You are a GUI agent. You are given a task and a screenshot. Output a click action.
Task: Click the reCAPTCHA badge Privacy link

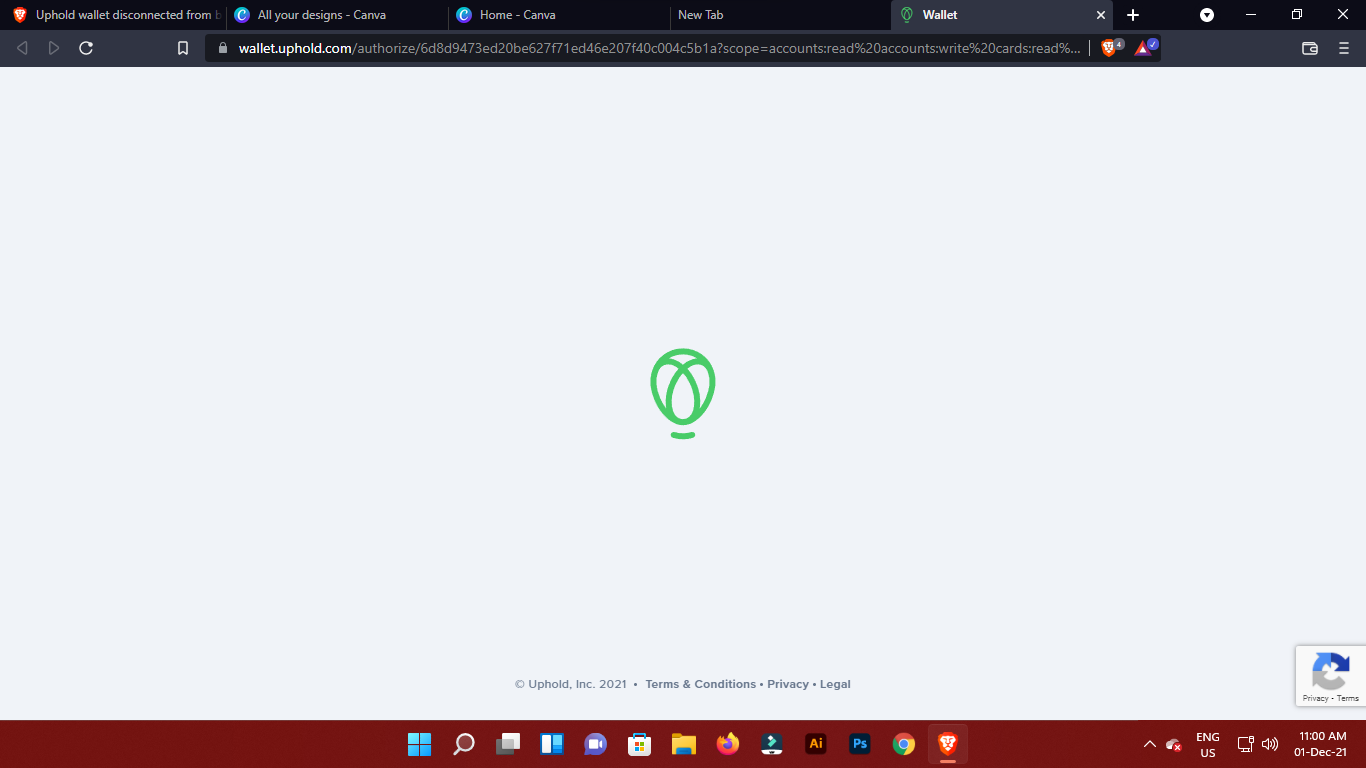point(1315,698)
